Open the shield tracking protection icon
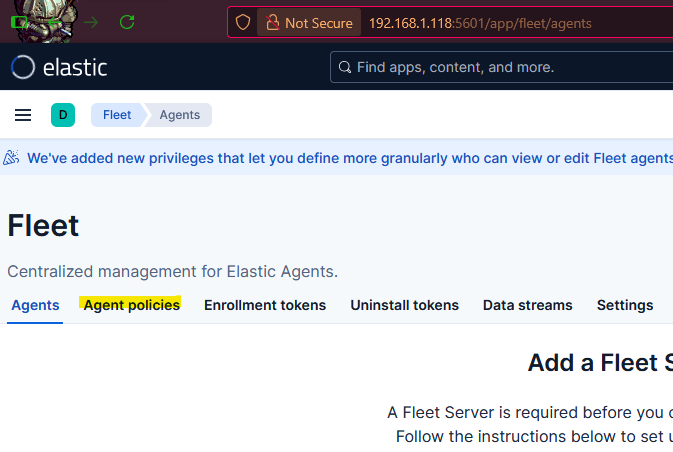Image resolution: width=673 pixels, height=452 pixels. pos(243,22)
